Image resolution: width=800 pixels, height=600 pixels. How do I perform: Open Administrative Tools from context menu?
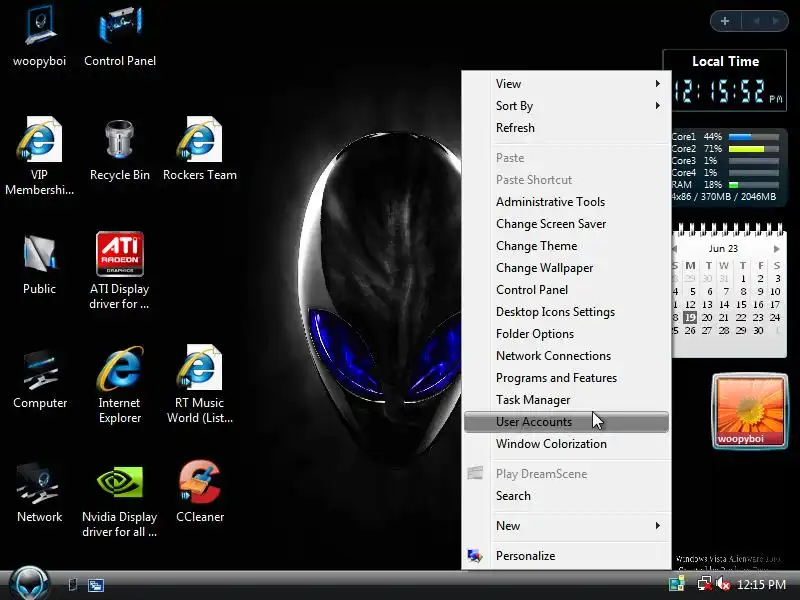click(x=566, y=202)
